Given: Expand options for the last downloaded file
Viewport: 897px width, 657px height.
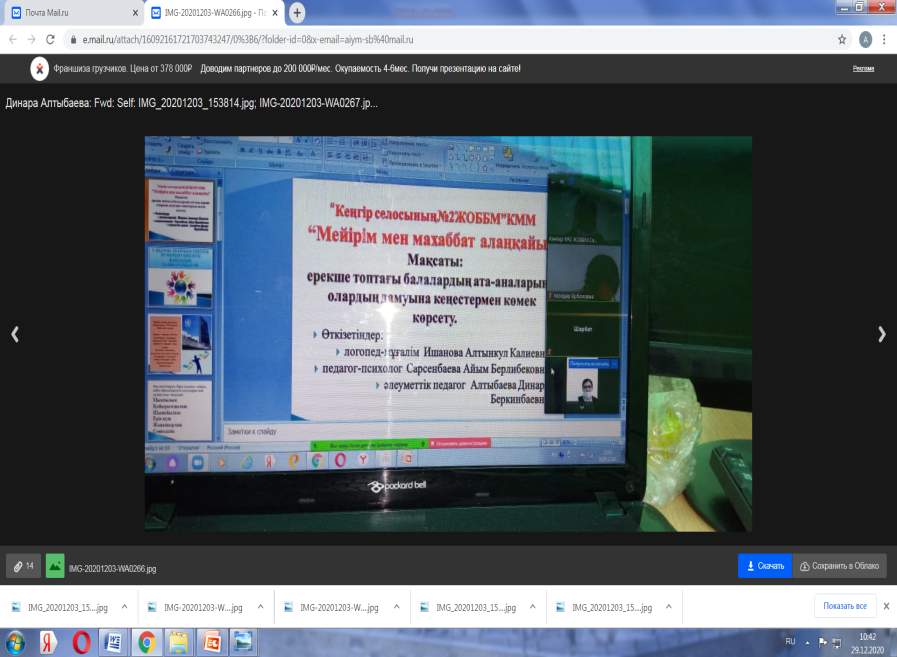Looking at the screenshot, I should click(668, 606).
